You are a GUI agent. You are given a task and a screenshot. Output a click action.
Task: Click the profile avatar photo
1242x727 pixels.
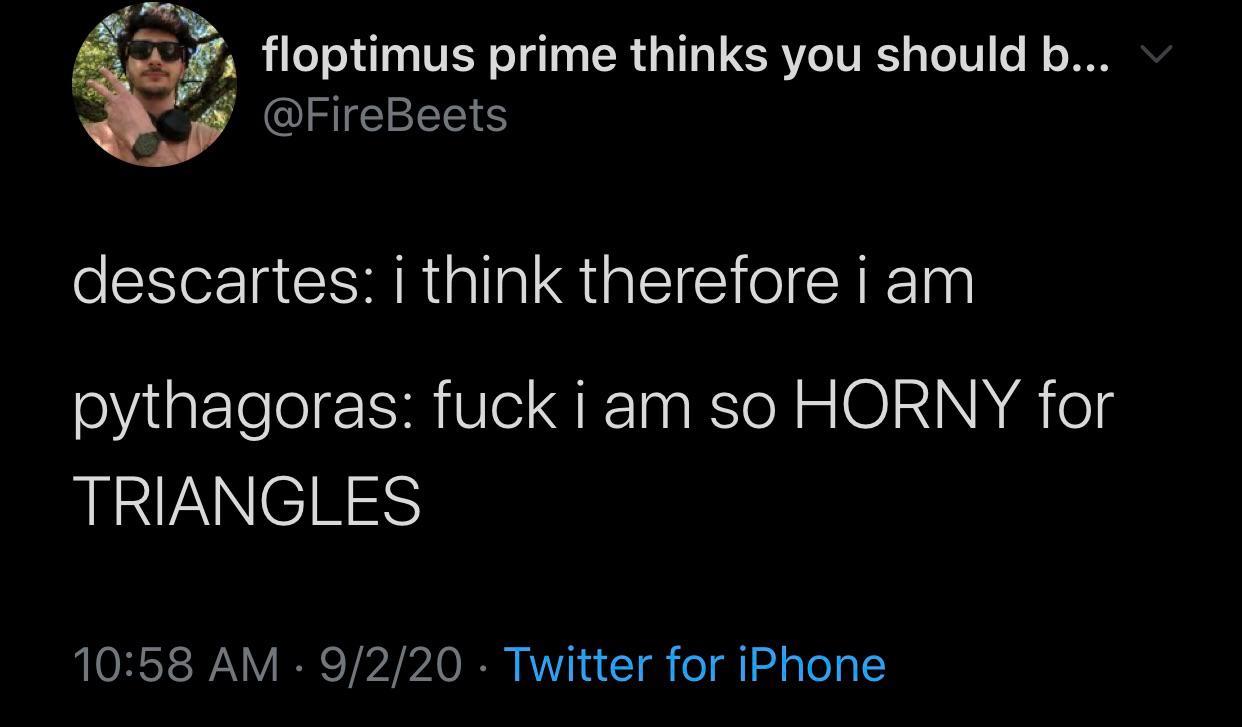pyautogui.click(x=155, y=83)
